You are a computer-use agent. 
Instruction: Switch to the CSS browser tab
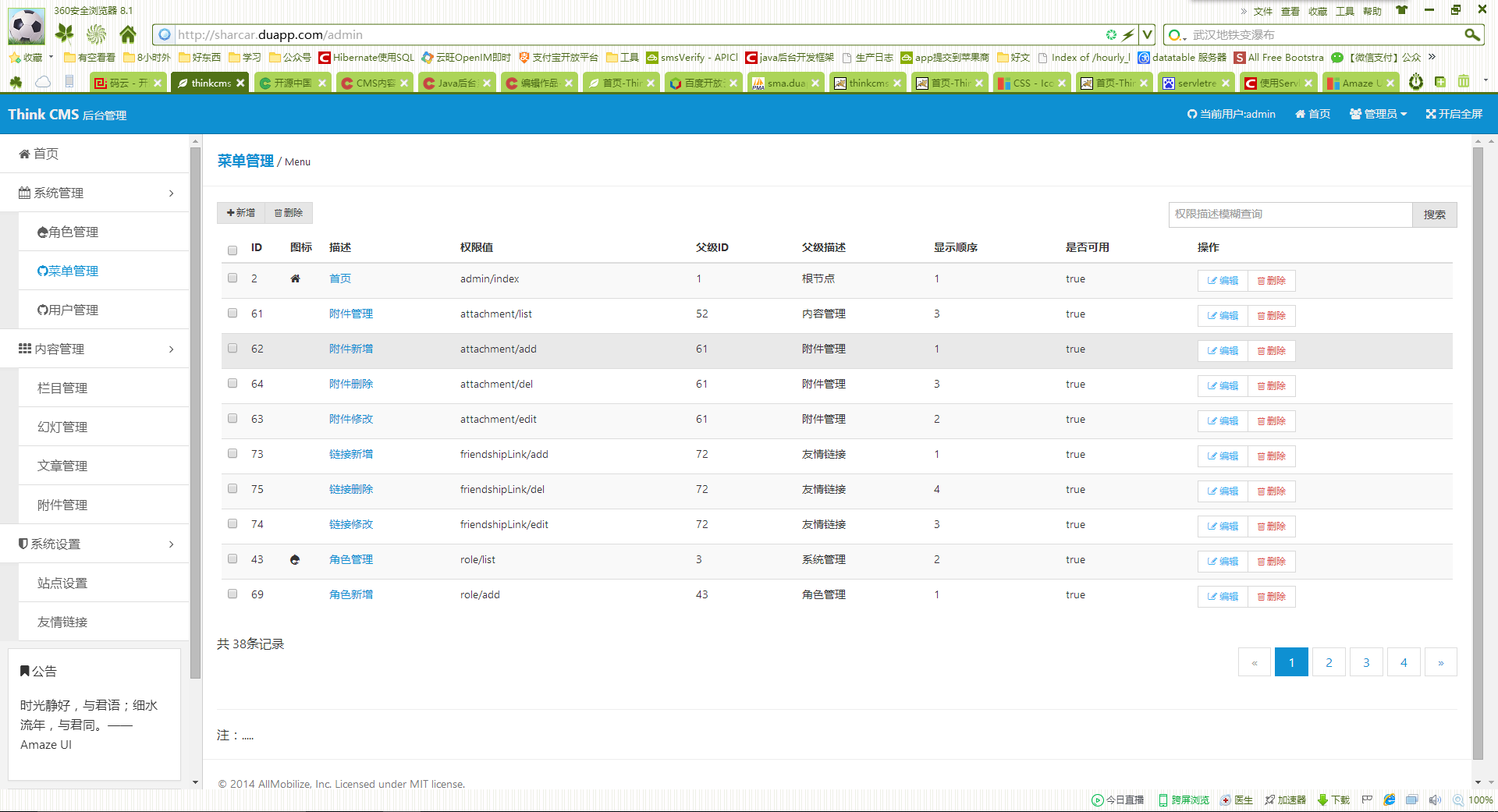click(x=1031, y=83)
